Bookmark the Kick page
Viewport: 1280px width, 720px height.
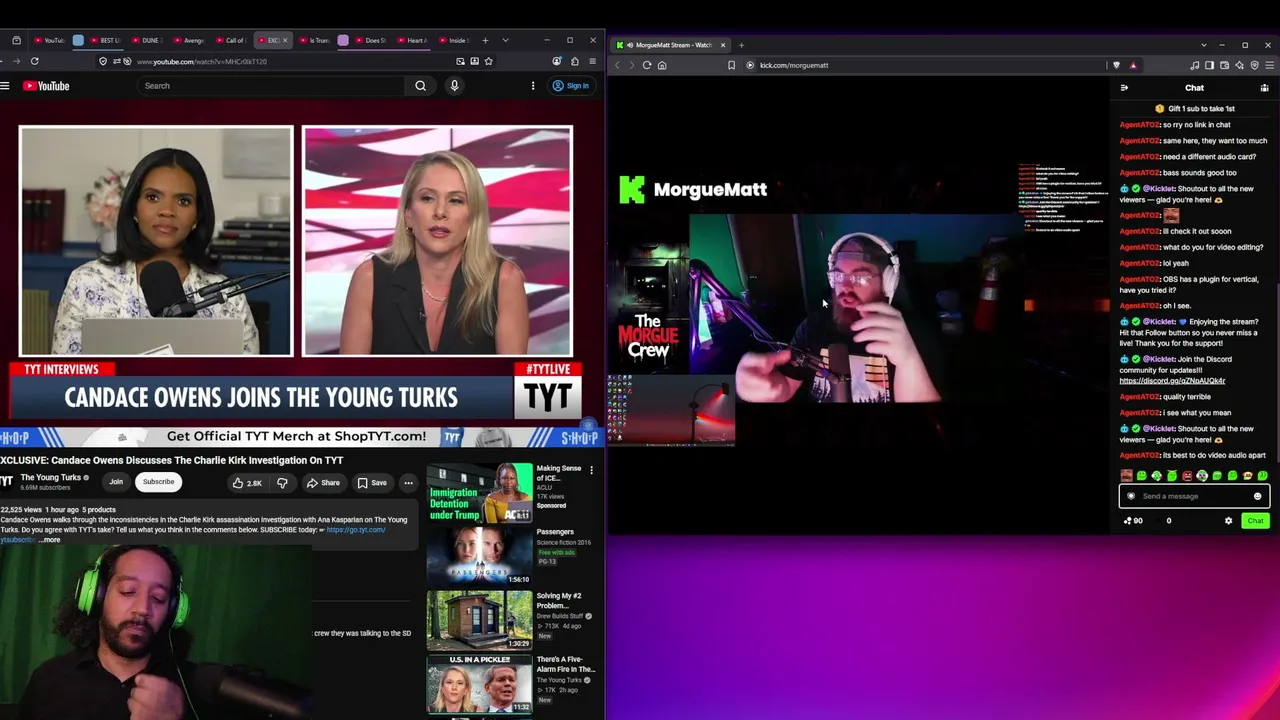click(x=732, y=65)
